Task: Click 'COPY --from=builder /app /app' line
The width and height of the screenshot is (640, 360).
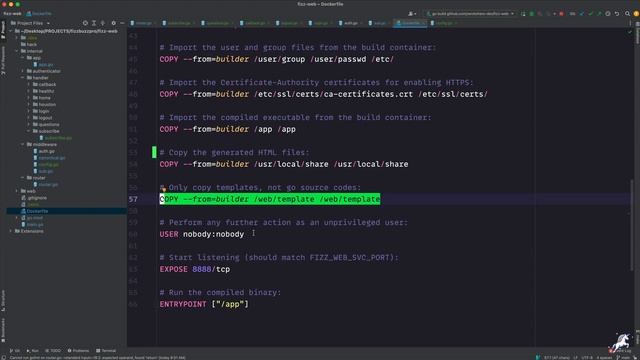Action: coord(227,129)
